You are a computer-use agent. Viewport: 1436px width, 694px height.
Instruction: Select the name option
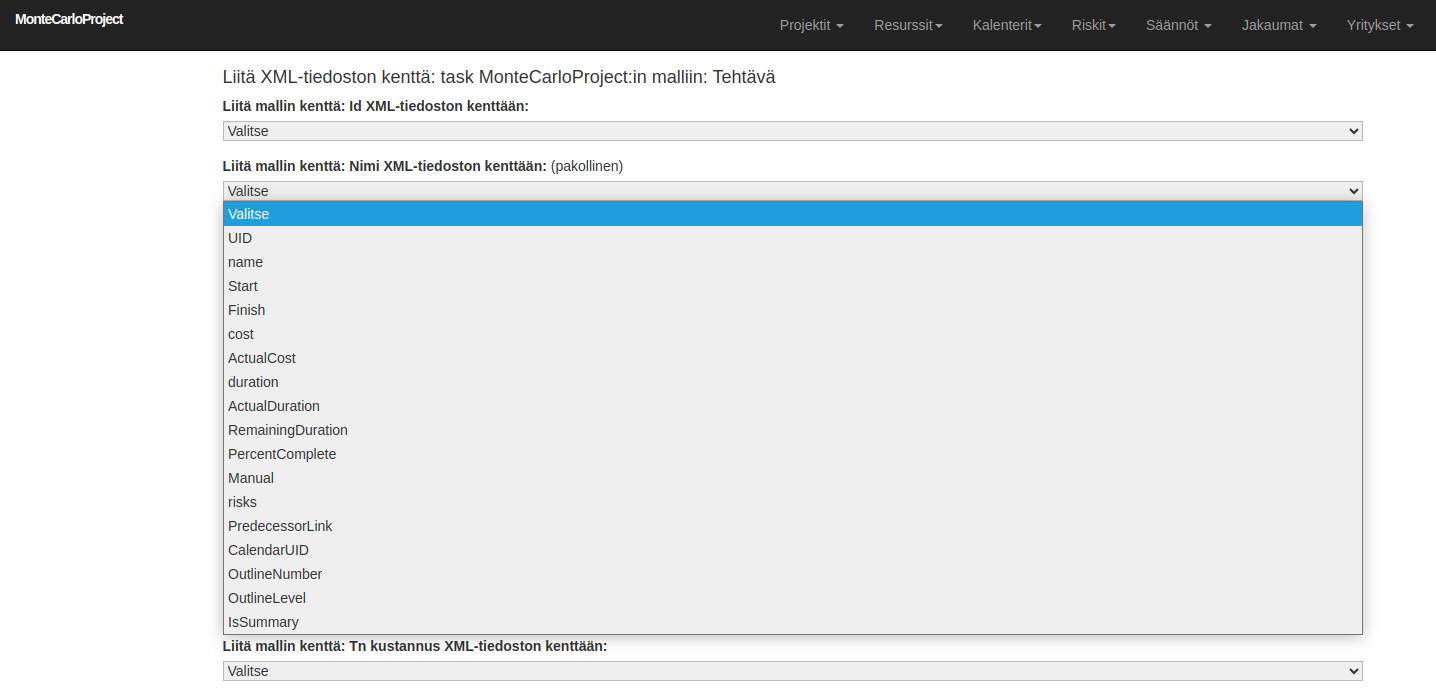(245, 262)
